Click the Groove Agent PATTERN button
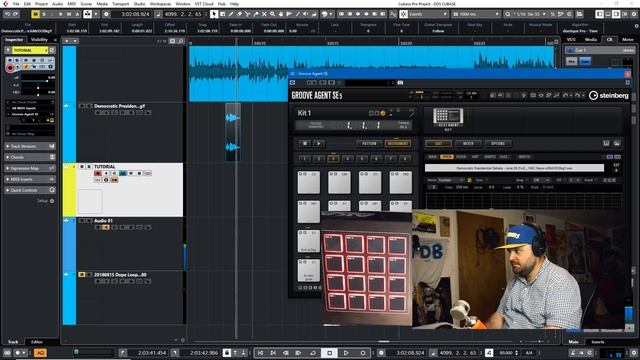Viewport: 640px width, 360px height. tap(369, 144)
